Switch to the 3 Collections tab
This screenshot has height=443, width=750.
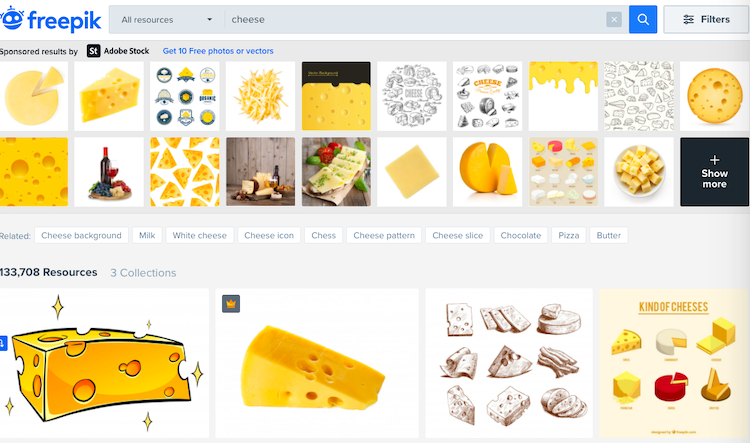pyautogui.click(x=143, y=273)
